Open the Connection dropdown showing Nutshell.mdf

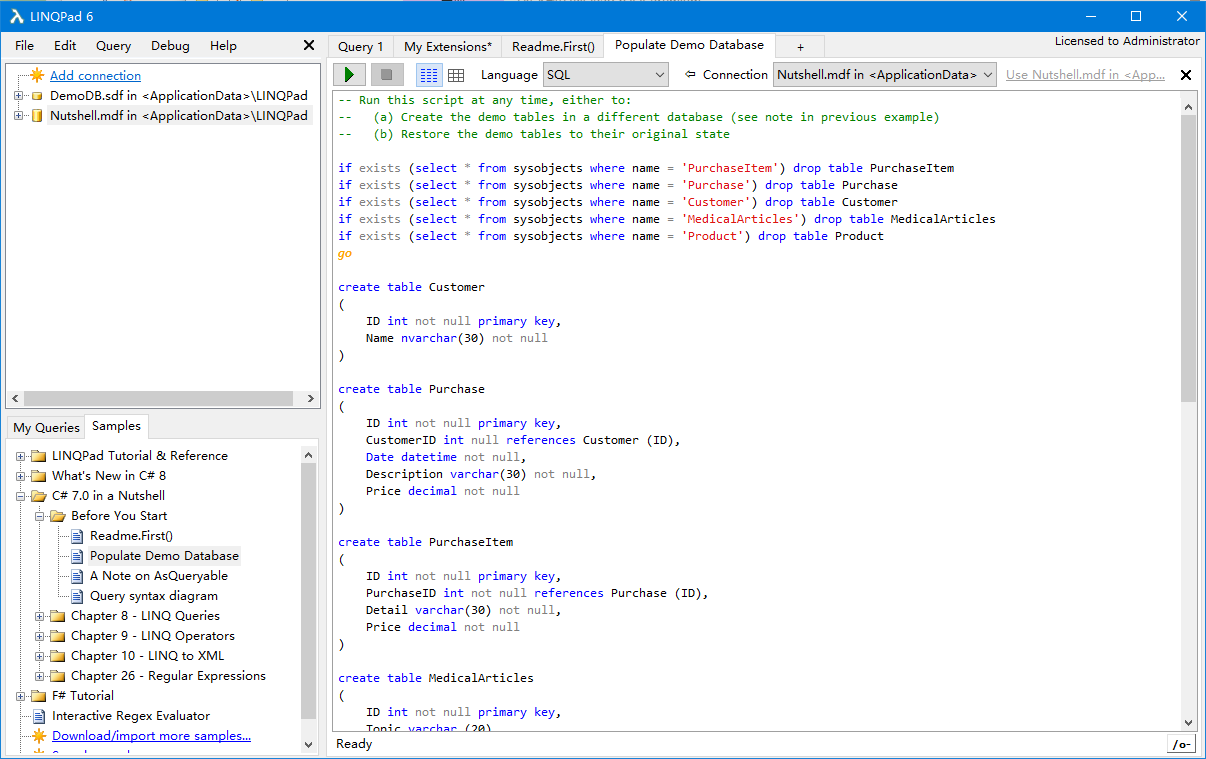[x=885, y=75]
